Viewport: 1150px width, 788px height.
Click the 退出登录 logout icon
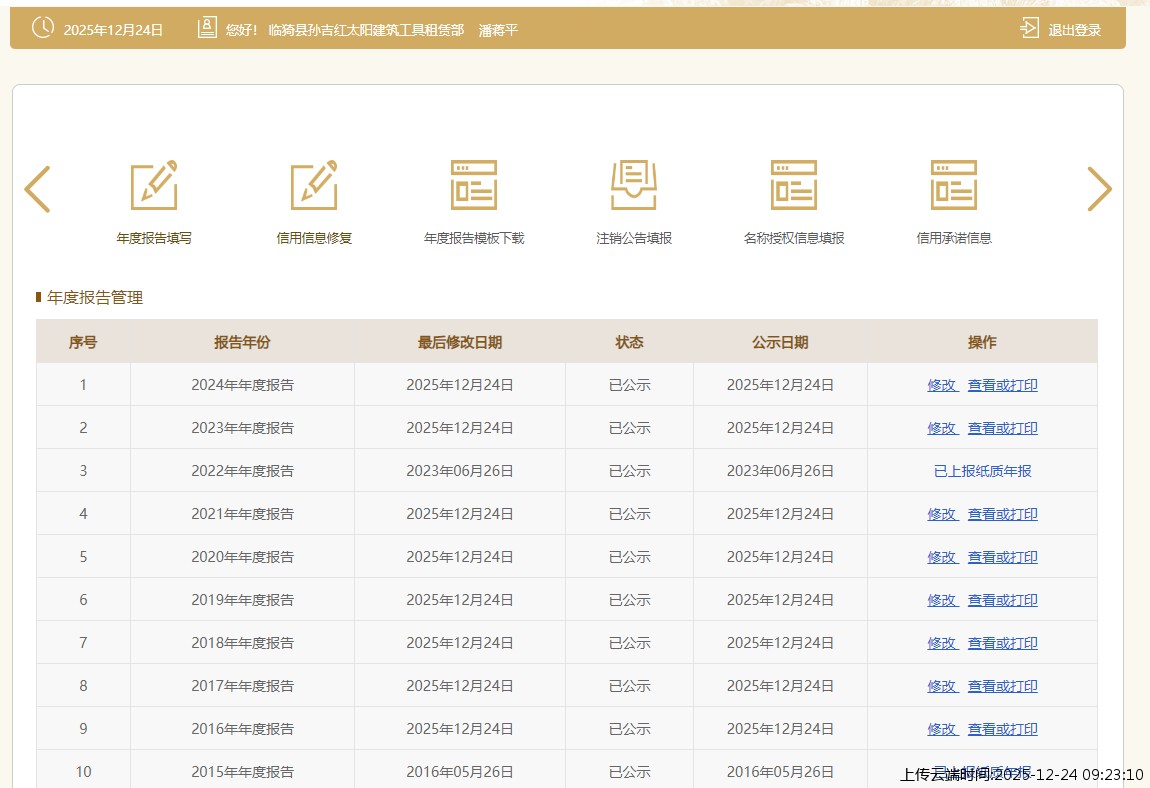pos(1030,28)
